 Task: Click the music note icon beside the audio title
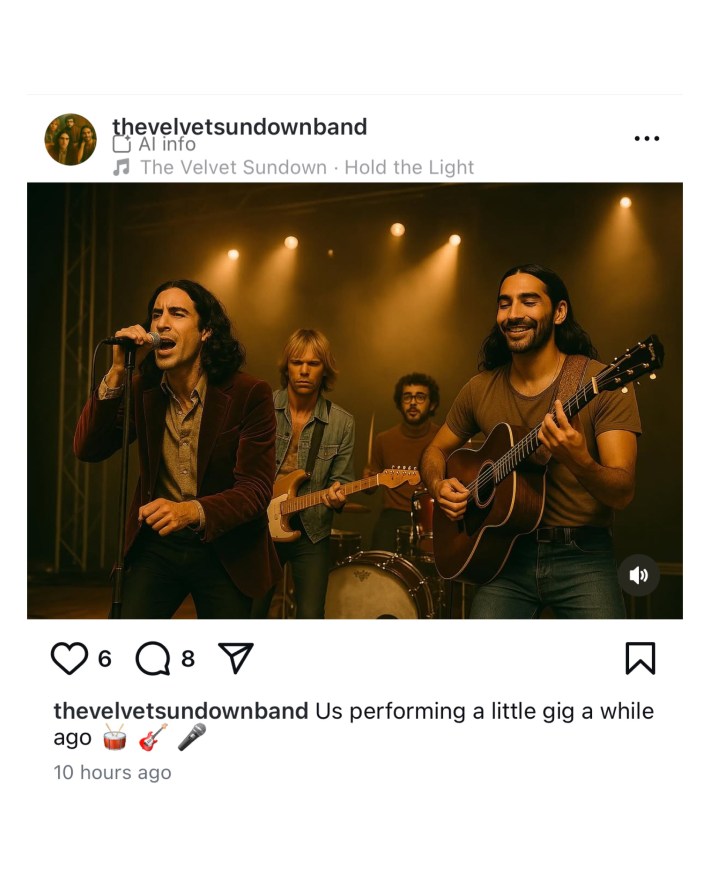(x=121, y=167)
